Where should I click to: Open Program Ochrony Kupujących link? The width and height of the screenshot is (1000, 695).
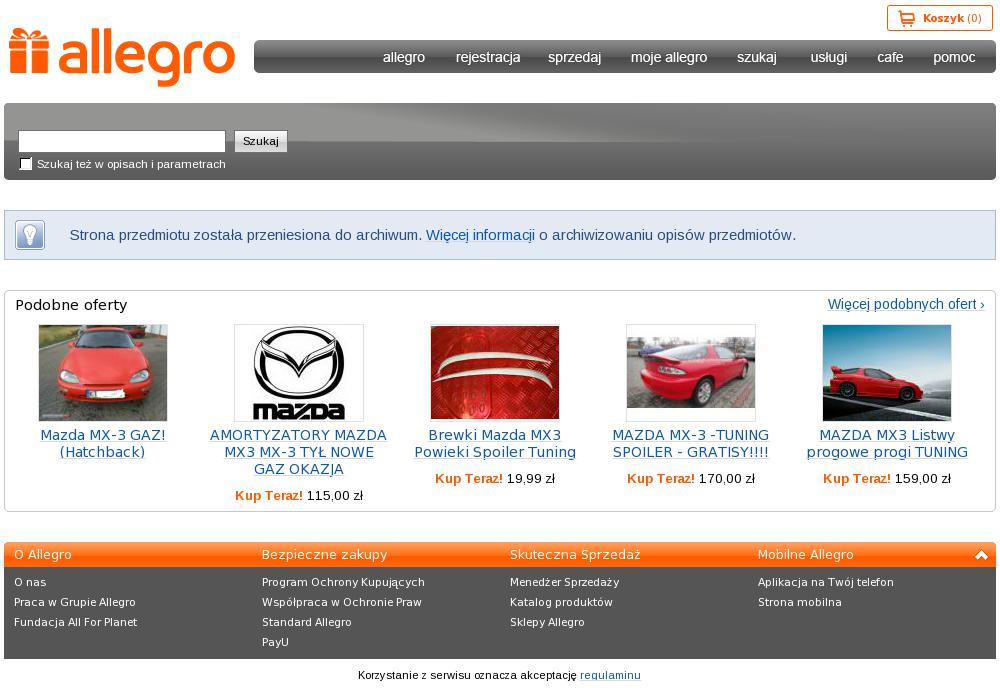[x=343, y=582]
